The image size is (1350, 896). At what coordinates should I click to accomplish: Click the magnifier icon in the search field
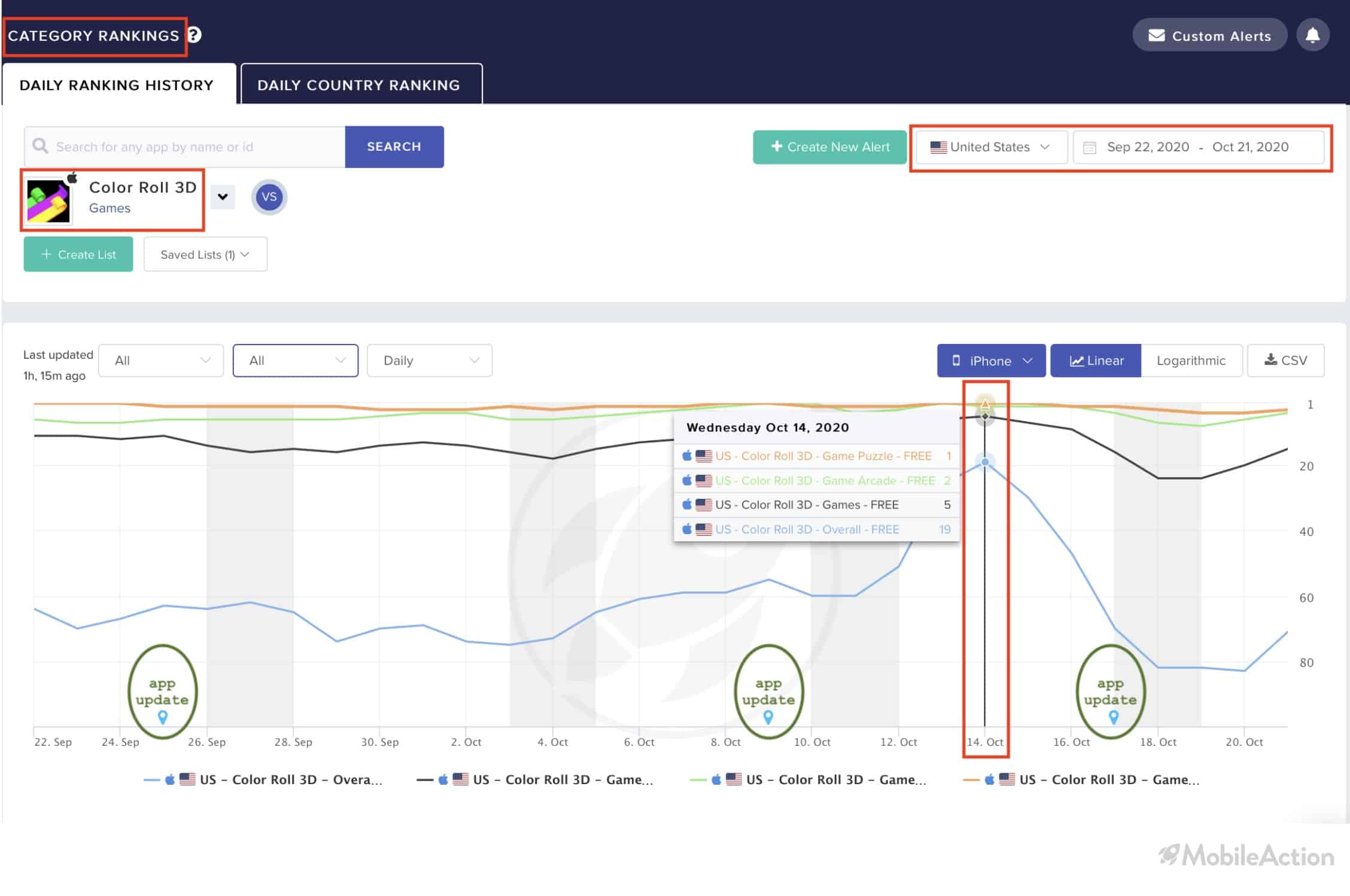click(x=40, y=146)
